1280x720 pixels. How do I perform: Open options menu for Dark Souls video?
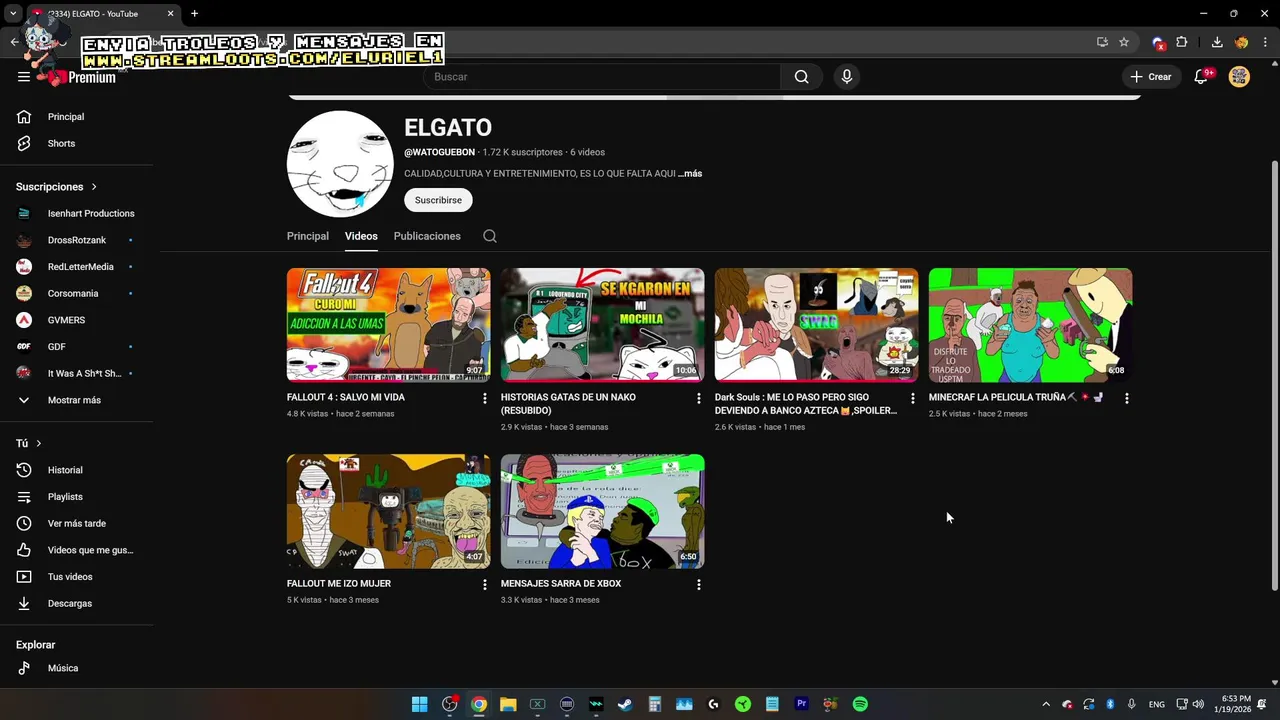click(912, 398)
